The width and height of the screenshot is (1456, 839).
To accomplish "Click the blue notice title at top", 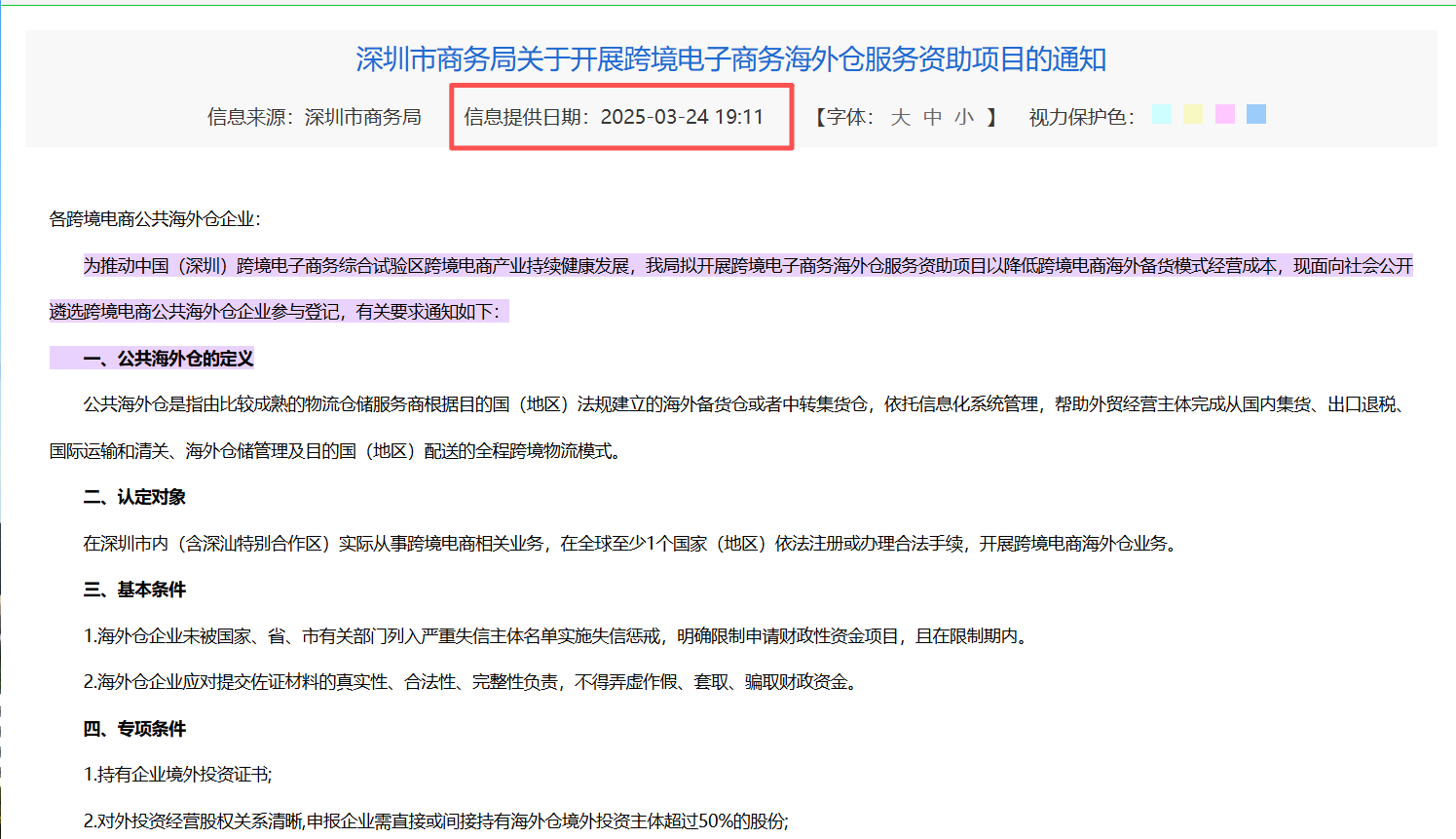I will coord(730,59).
